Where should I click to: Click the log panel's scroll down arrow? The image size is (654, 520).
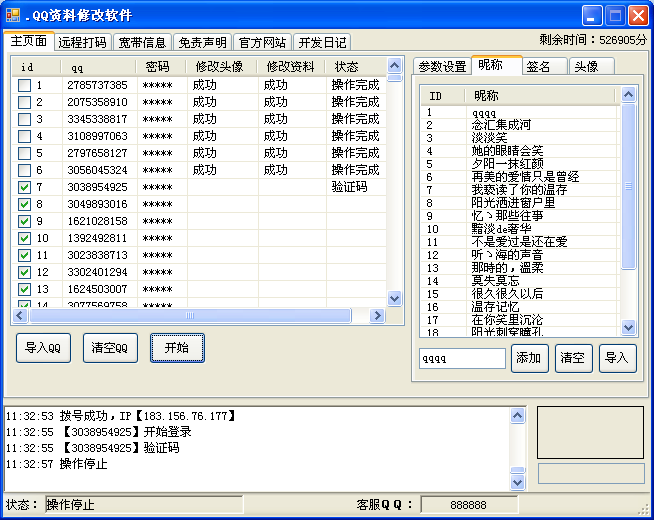click(516, 482)
